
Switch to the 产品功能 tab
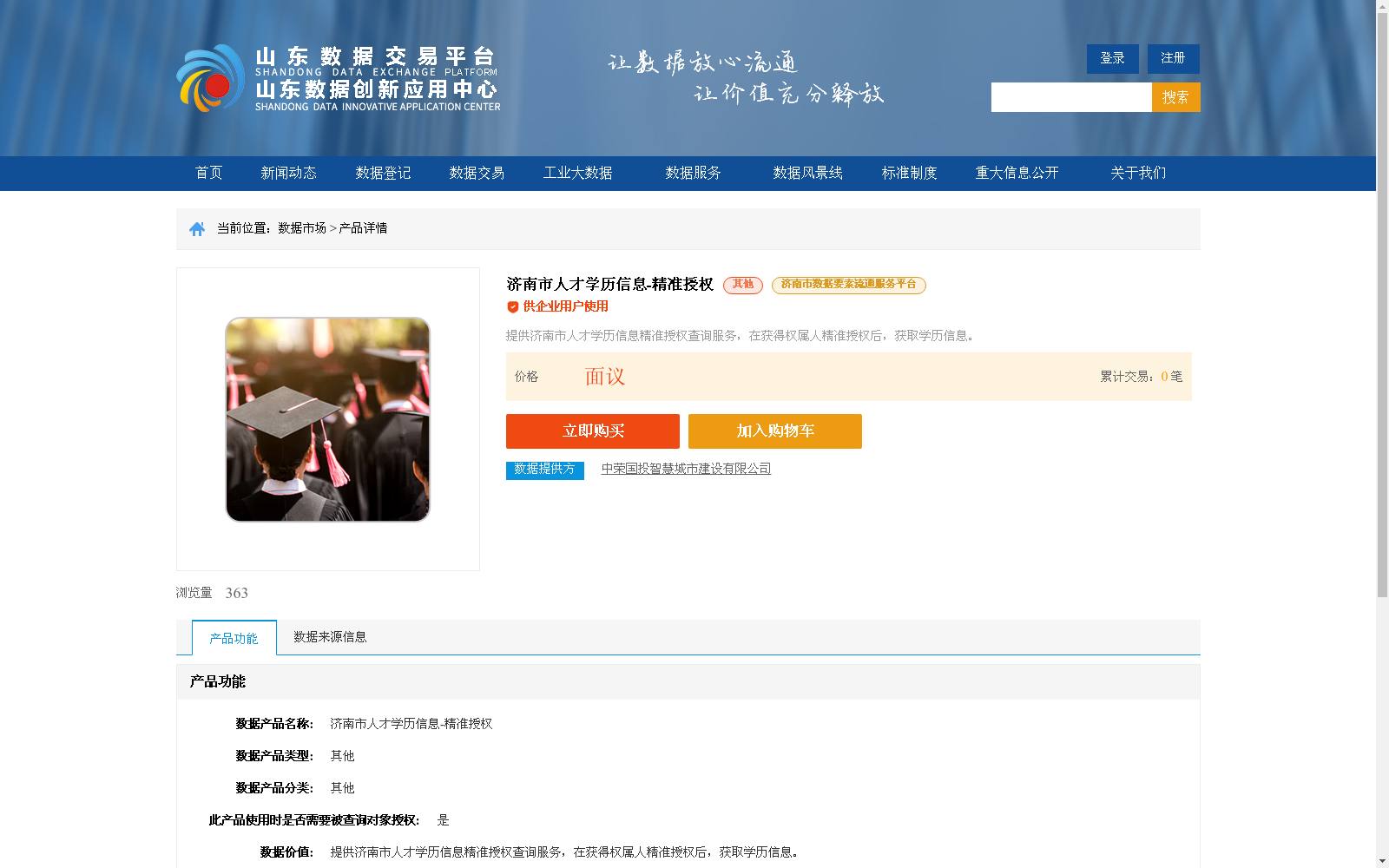[234, 638]
